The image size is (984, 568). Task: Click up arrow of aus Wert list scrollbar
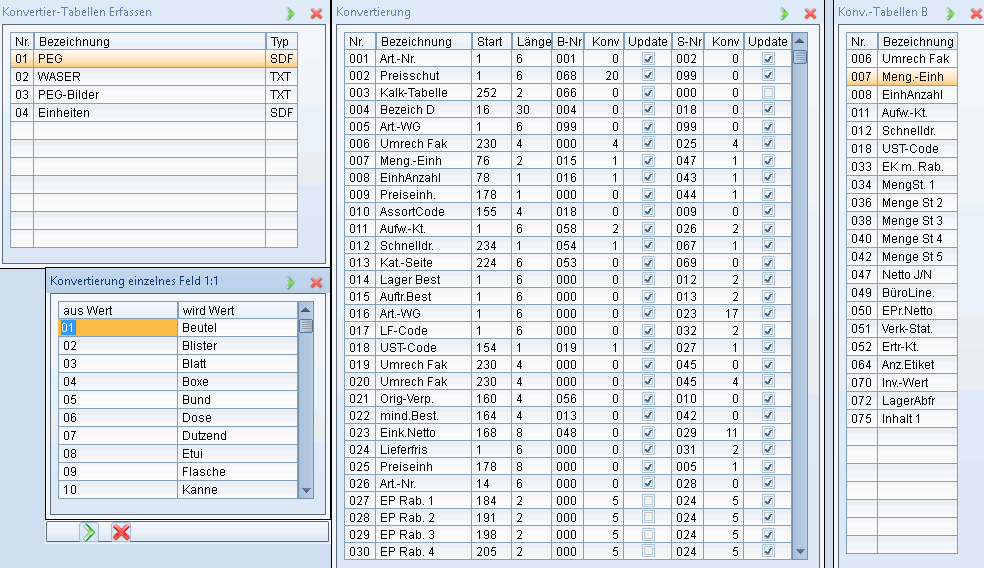click(306, 310)
